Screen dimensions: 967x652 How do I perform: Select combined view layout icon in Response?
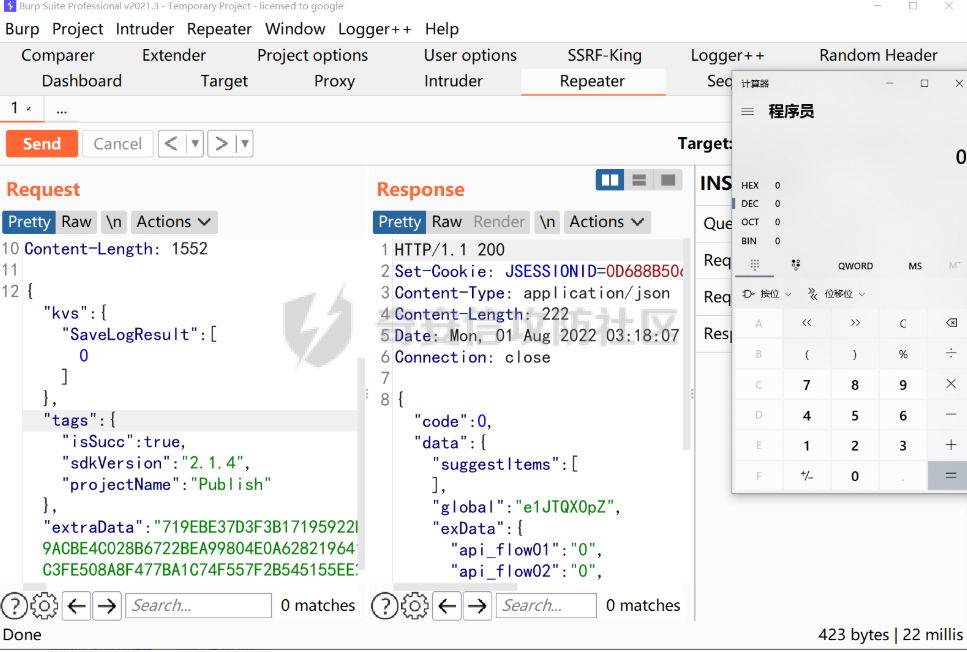(x=668, y=180)
